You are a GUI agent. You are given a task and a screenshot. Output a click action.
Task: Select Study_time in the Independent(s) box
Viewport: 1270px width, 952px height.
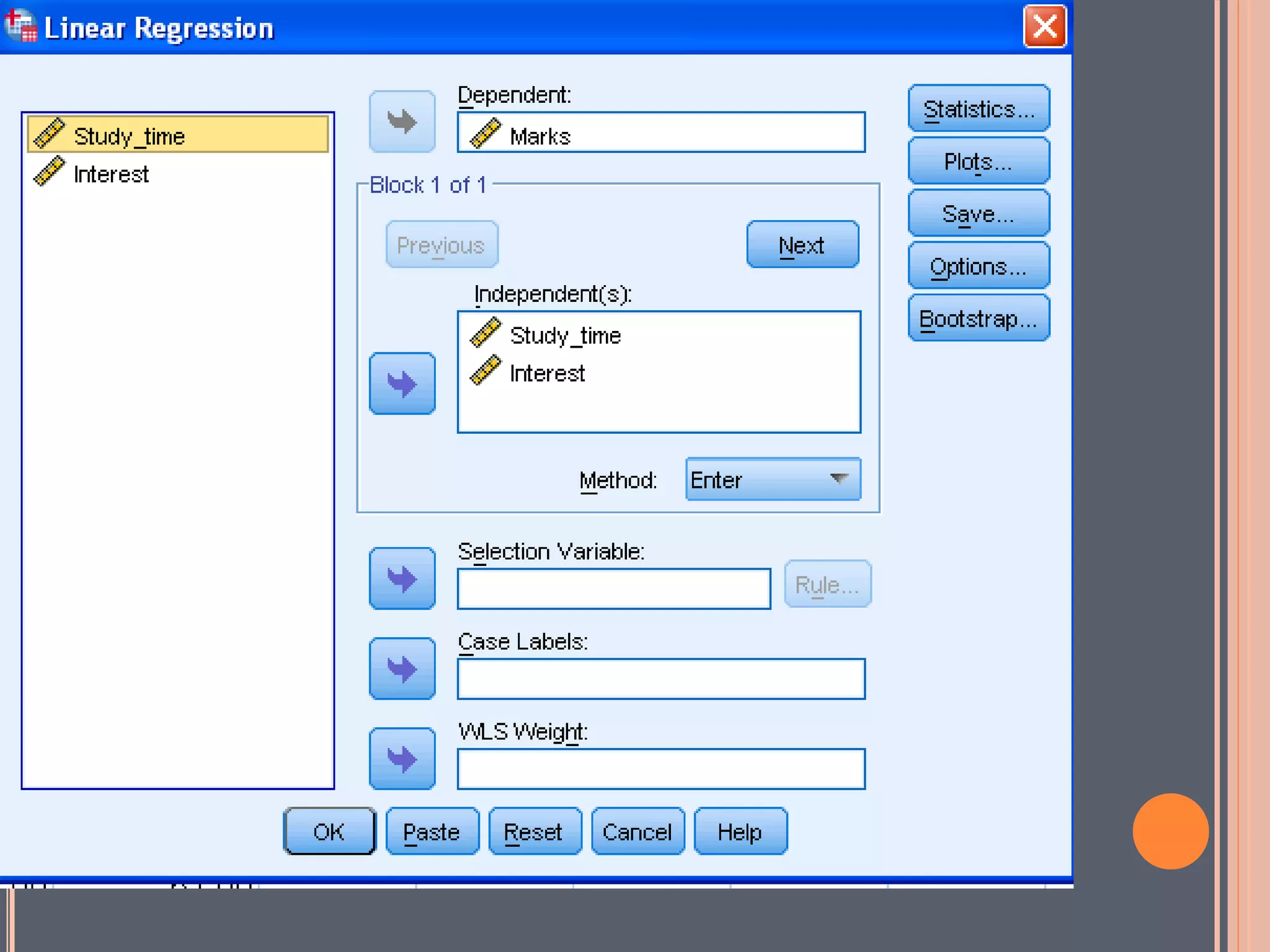565,336
